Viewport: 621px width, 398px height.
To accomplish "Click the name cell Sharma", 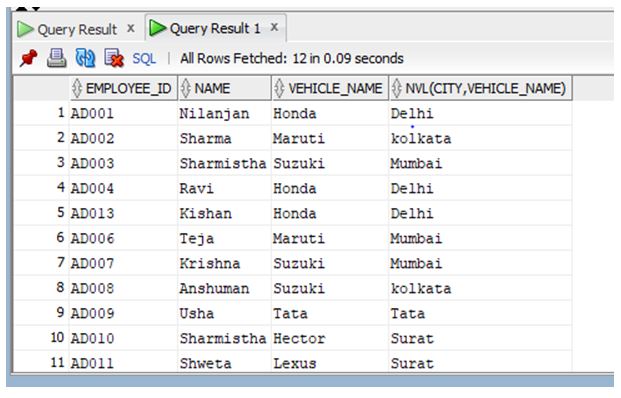I will pyautogui.click(x=225, y=138).
